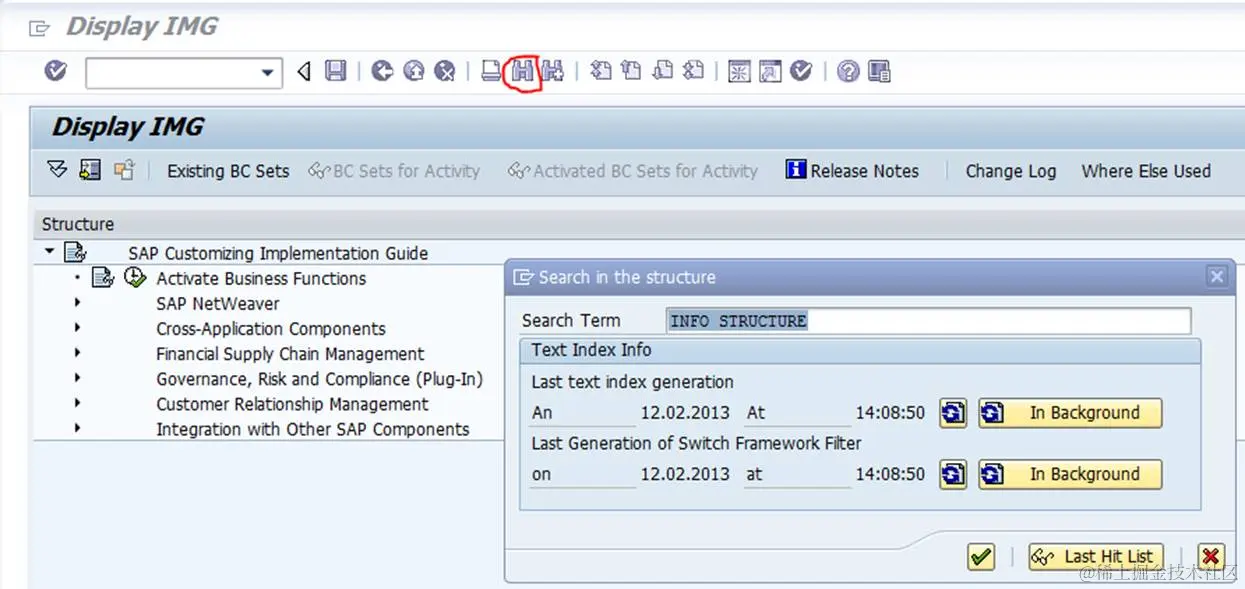This screenshot has height=589, width=1245.
Task: Click the Print icon
Action: click(x=491, y=71)
